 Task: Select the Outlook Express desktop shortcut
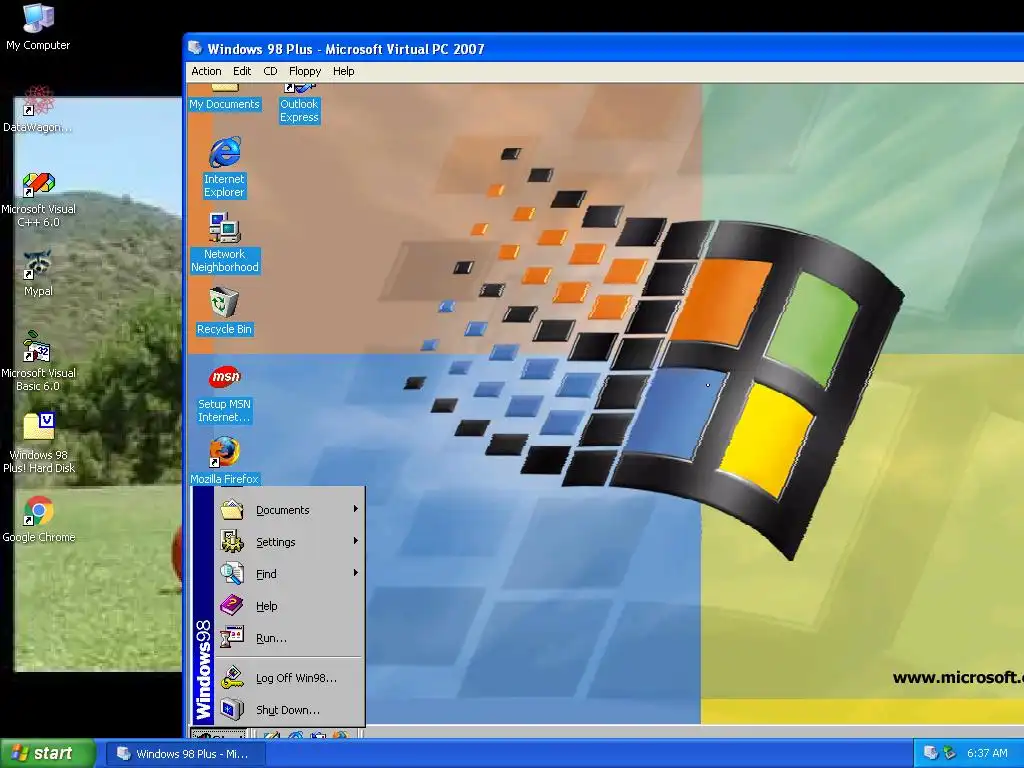click(x=299, y=103)
